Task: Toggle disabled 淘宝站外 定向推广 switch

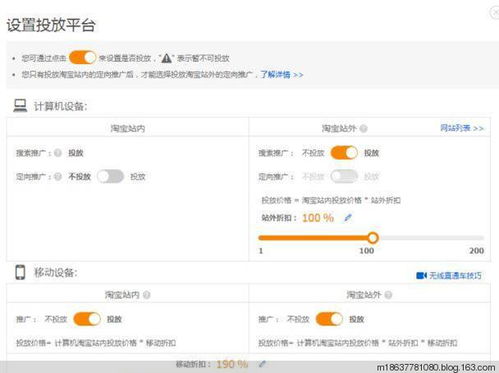Action: coord(344,176)
